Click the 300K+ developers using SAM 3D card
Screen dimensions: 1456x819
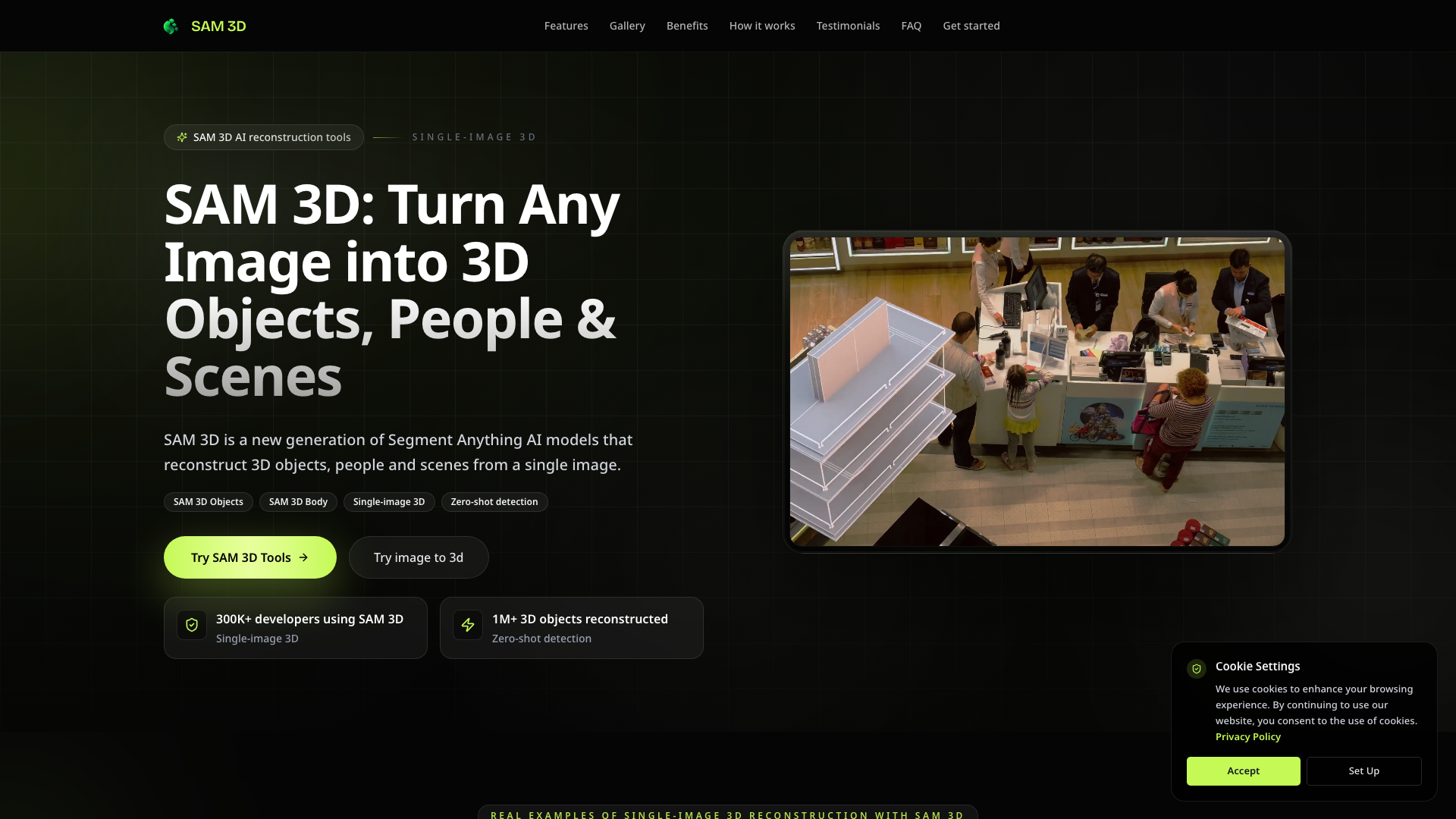pos(296,628)
